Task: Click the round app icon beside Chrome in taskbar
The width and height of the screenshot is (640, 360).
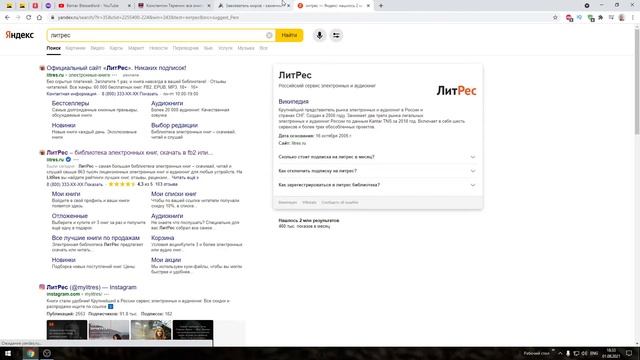Action: tap(47, 353)
